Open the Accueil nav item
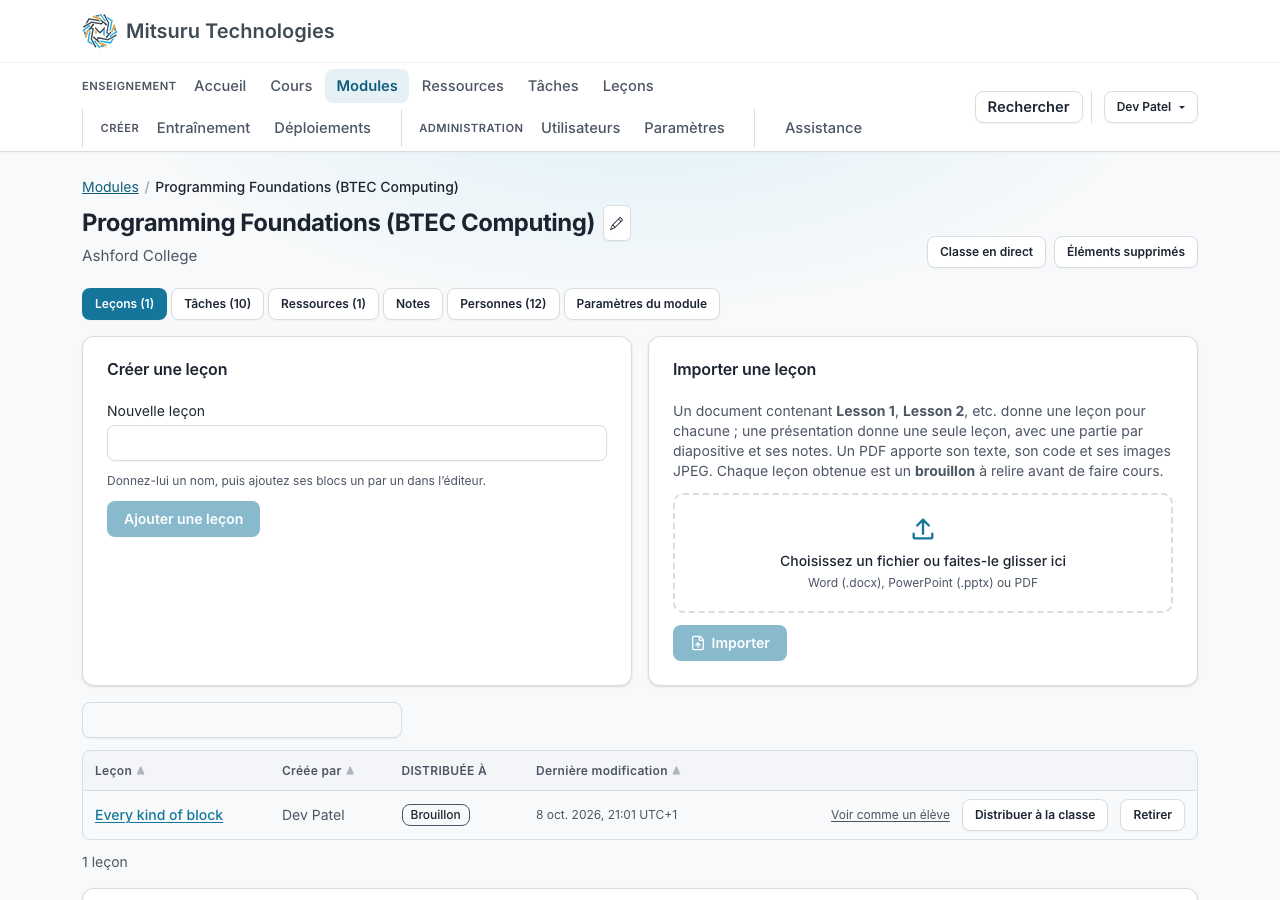Screen dimensions: 1280x900 (x=220, y=86)
